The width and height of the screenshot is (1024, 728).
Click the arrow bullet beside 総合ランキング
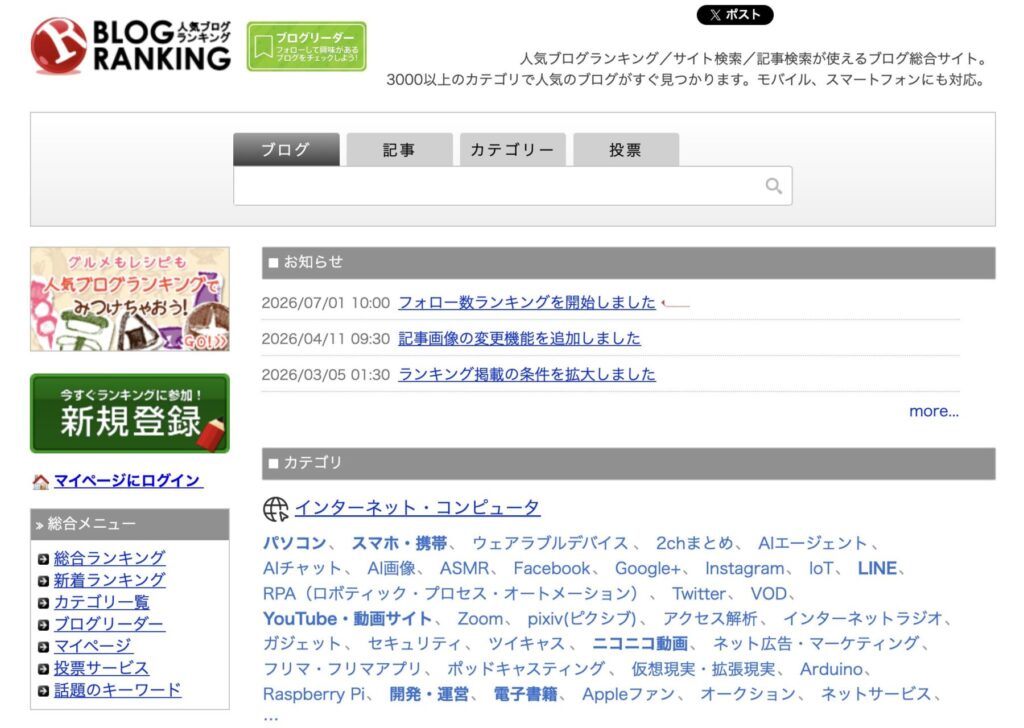coord(43,559)
